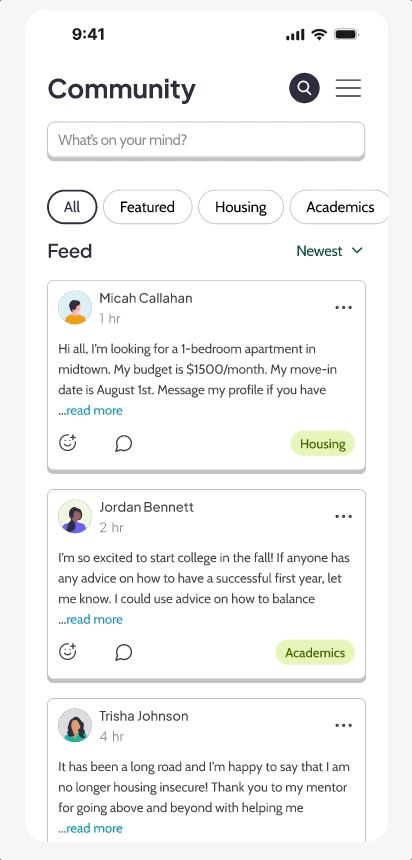Toggle the Featured filter chip
Viewport: 412px width, 860px height.
tap(147, 207)
